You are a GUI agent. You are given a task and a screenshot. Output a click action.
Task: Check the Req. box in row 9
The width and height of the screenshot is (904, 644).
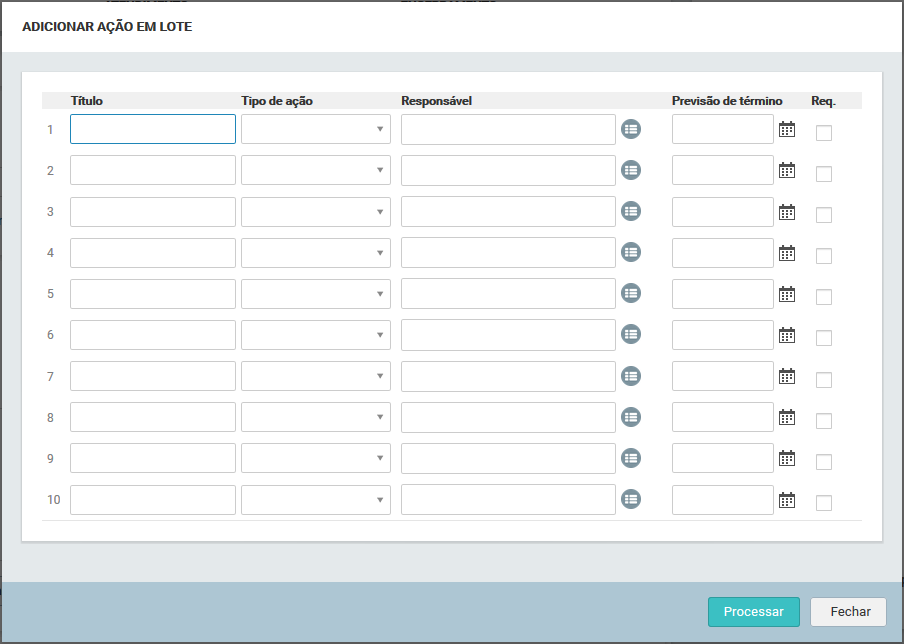click(824, 462)
